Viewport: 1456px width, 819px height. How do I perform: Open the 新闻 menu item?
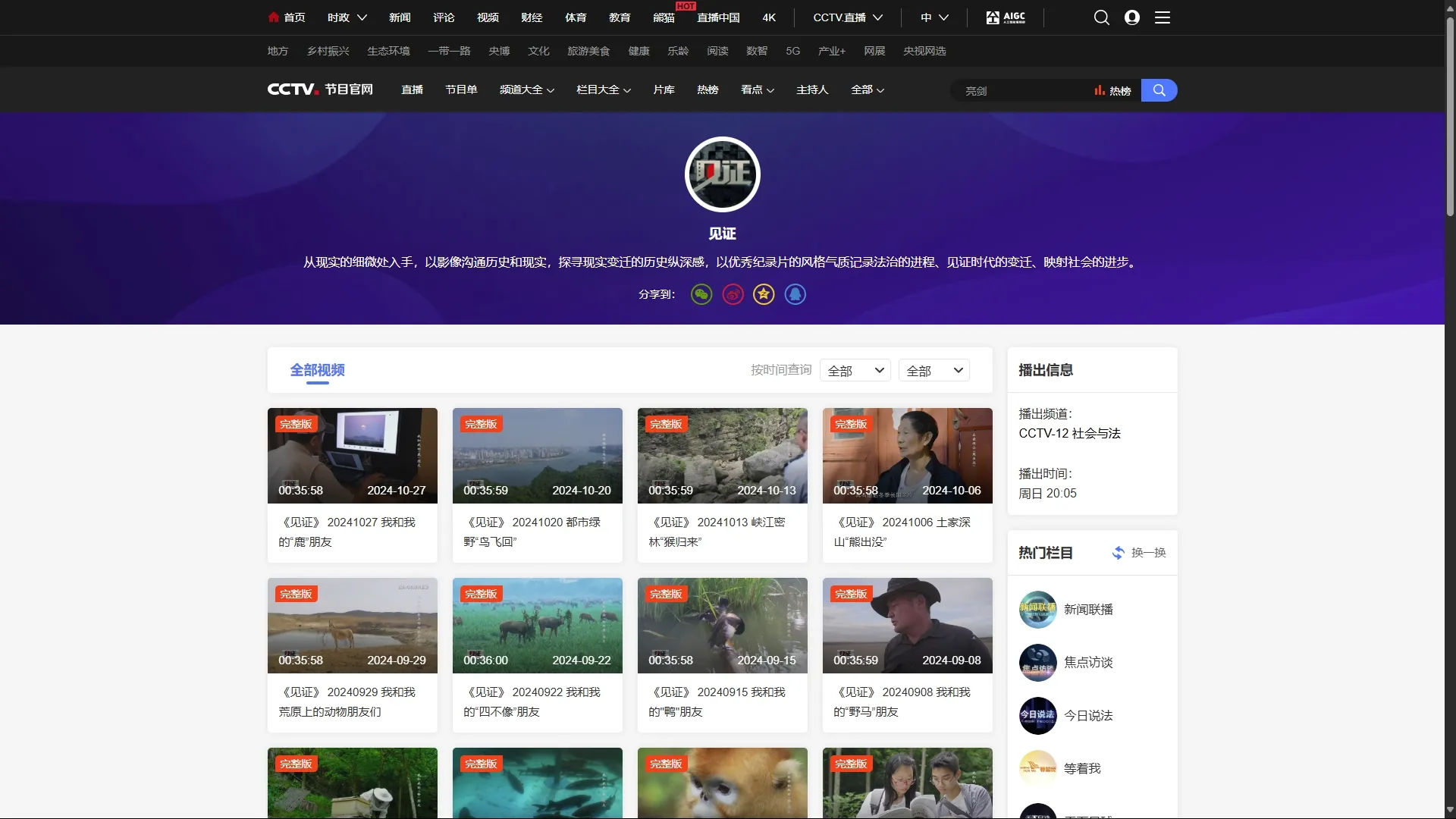400,17
